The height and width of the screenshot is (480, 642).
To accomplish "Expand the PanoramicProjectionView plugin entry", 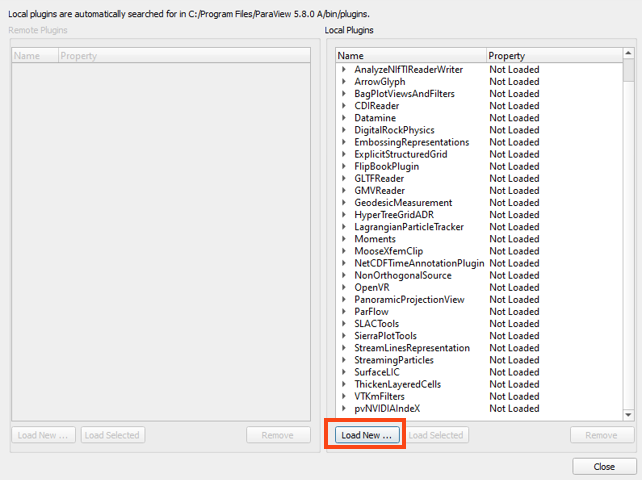I will click(344, 299).
